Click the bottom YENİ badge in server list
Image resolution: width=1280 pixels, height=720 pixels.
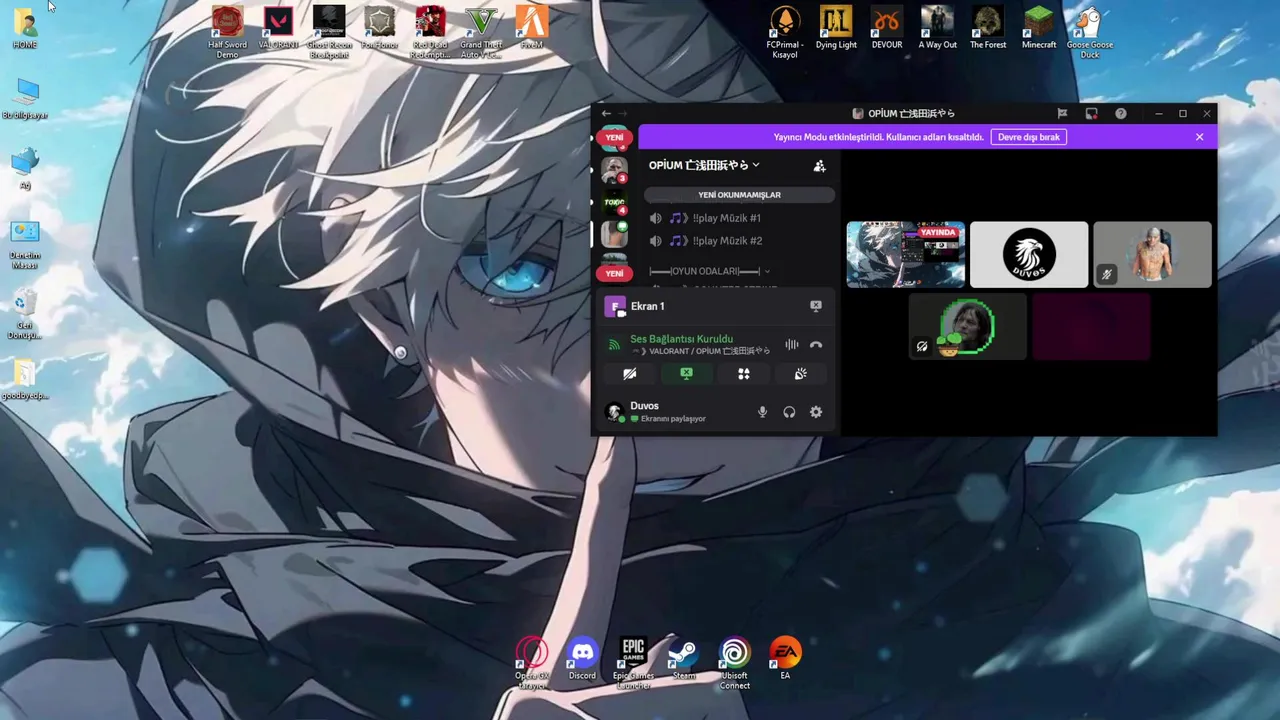[614, 273]
